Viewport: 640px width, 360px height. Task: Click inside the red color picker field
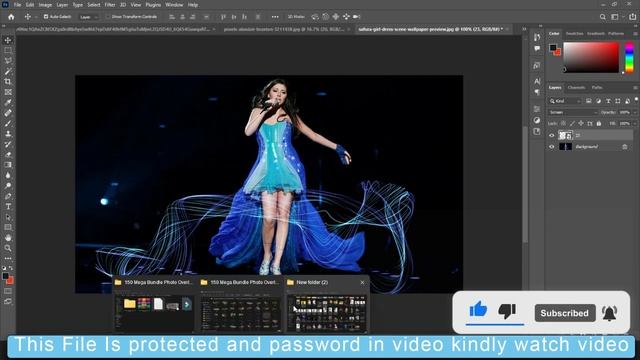(x=591, y=58)
